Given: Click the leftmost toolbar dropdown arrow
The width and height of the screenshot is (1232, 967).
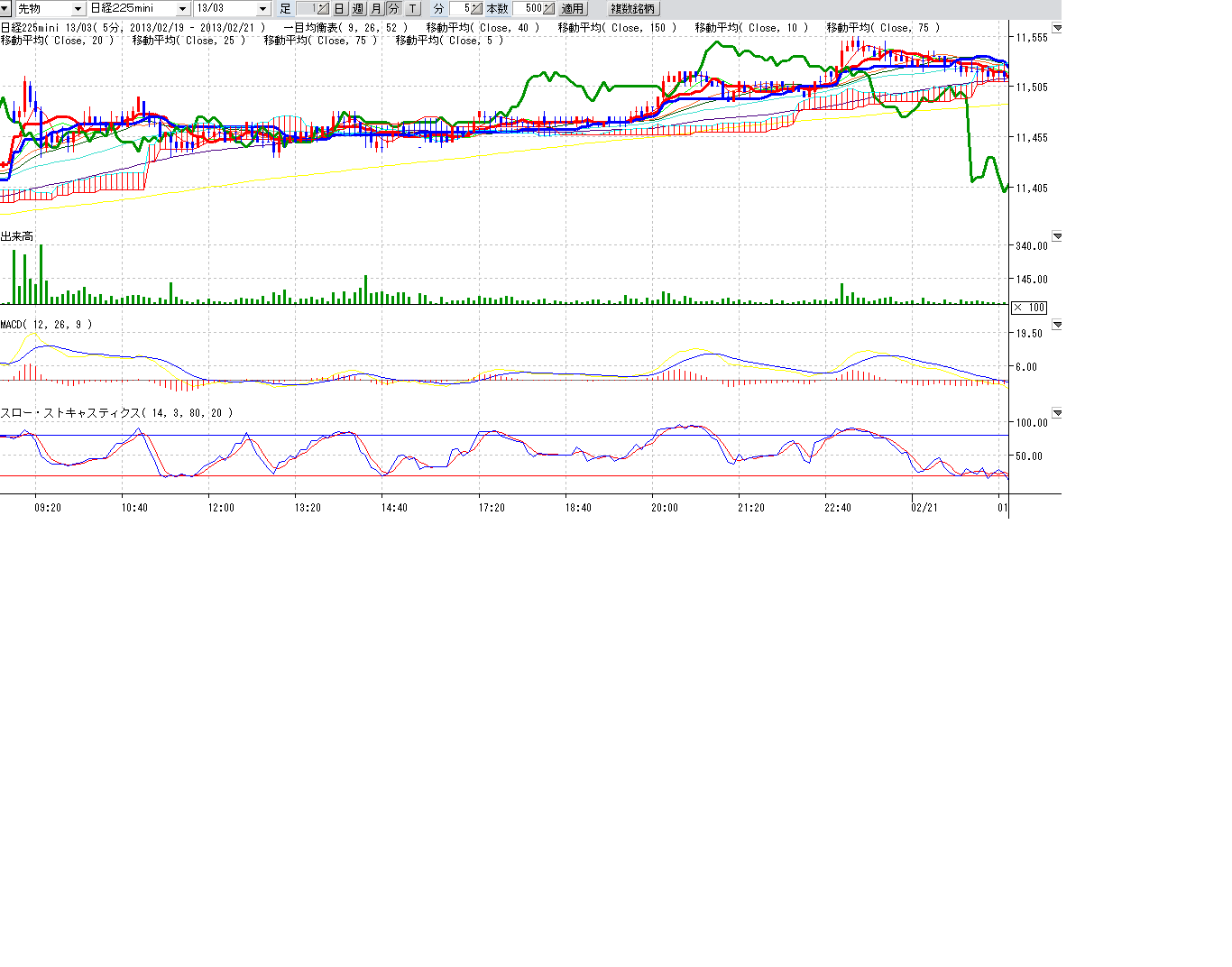Looking at the screenshot, I should coord(5,9).
